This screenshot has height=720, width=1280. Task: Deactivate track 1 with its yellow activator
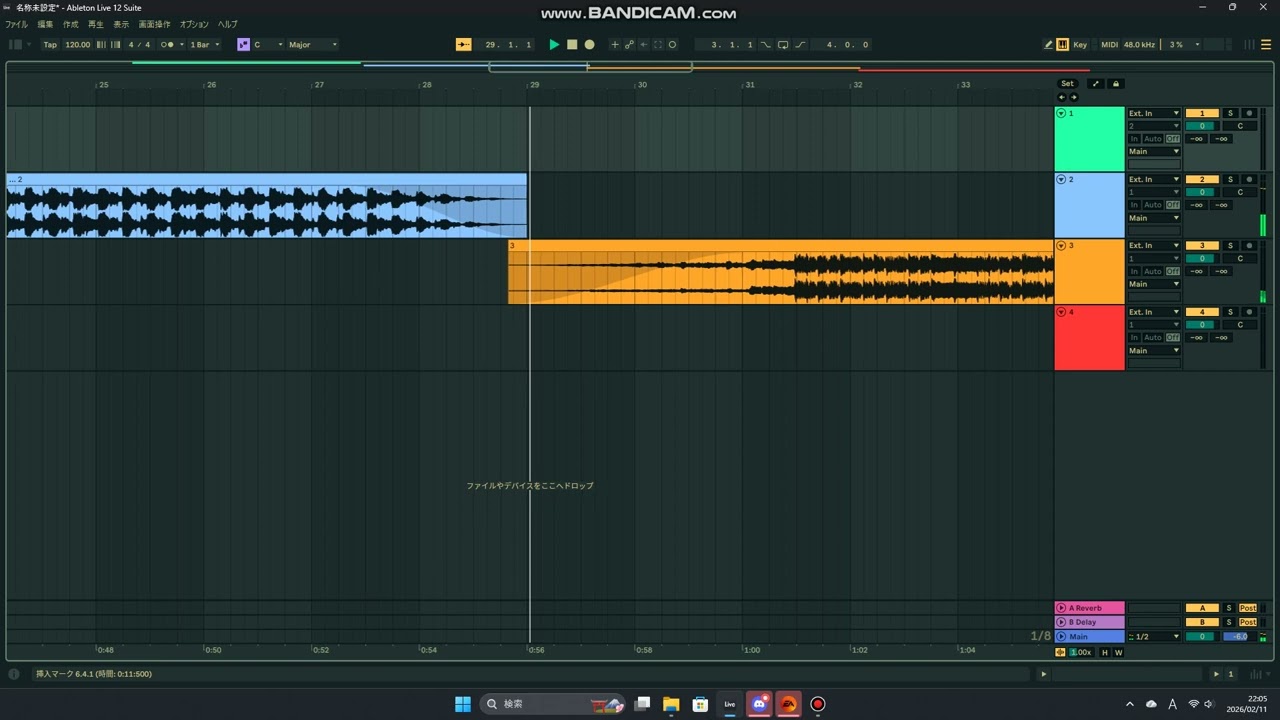1202,113
